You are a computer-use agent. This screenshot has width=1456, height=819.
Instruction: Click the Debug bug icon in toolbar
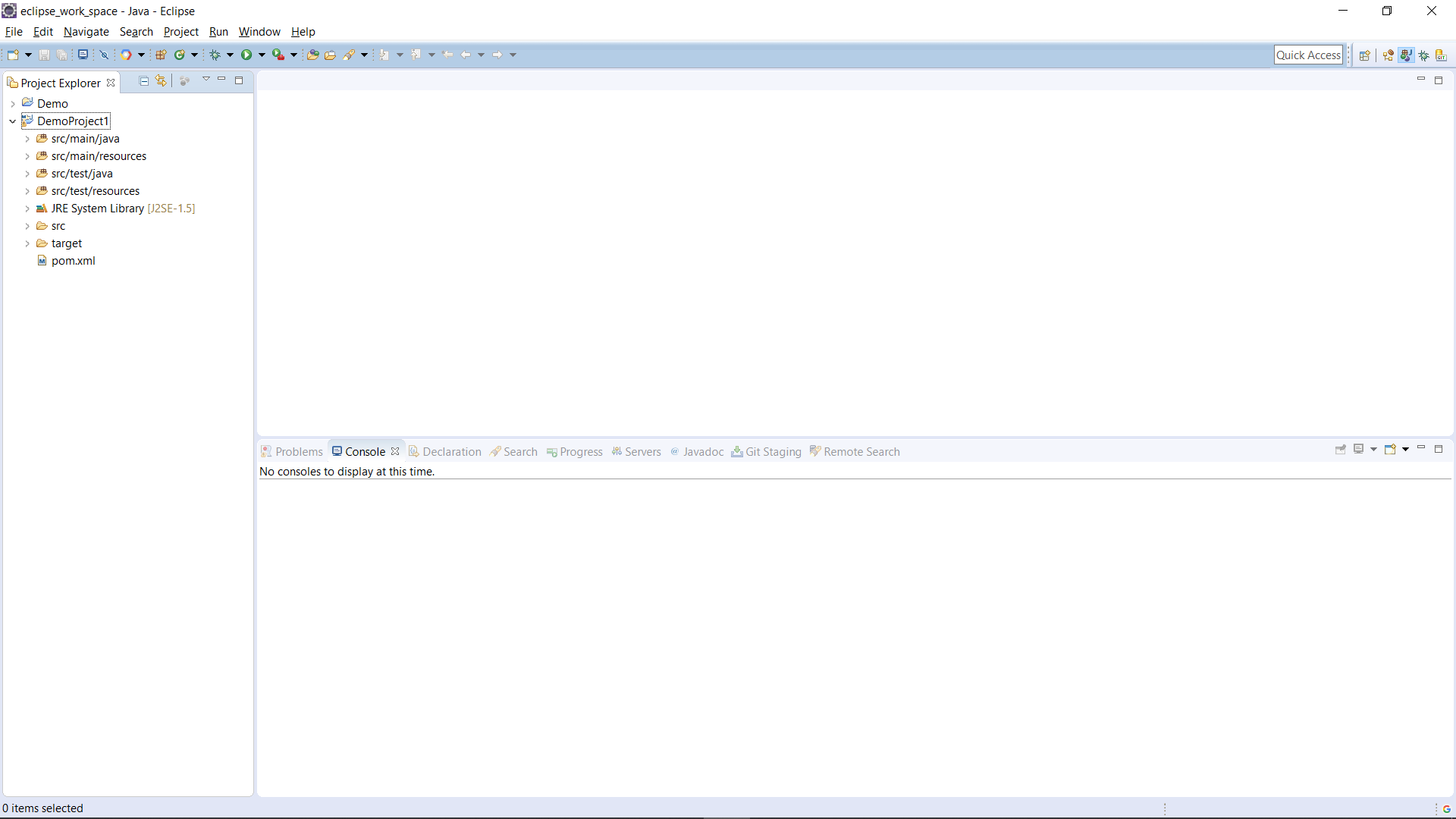[x=215, y=55]
